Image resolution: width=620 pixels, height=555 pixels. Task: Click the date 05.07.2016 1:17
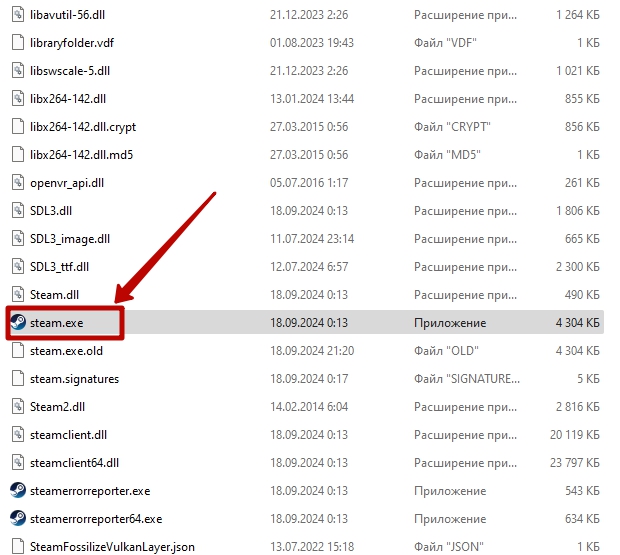pyautogui.click(x=309, y=183)
